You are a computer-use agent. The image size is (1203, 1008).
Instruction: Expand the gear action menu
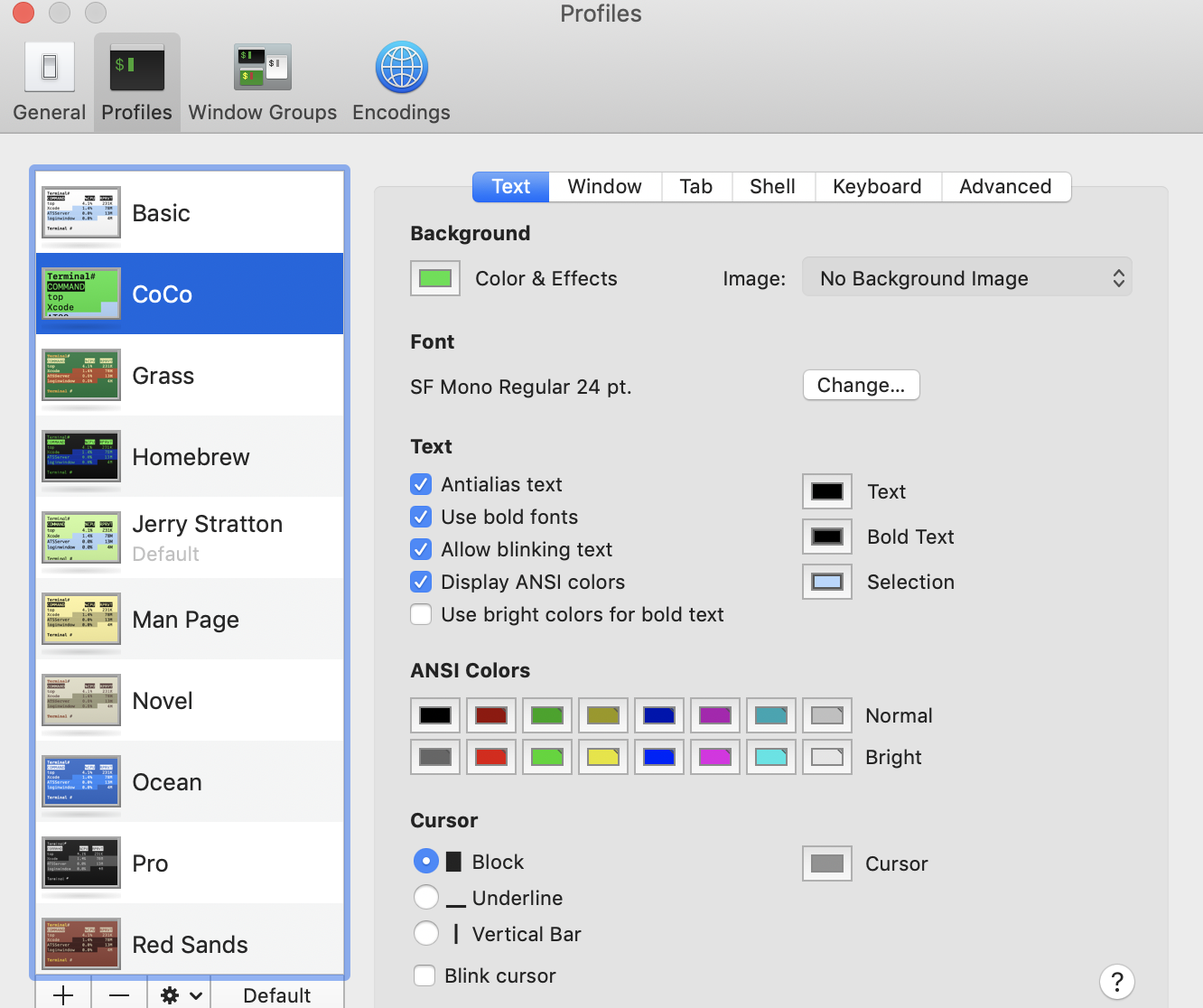180,994
